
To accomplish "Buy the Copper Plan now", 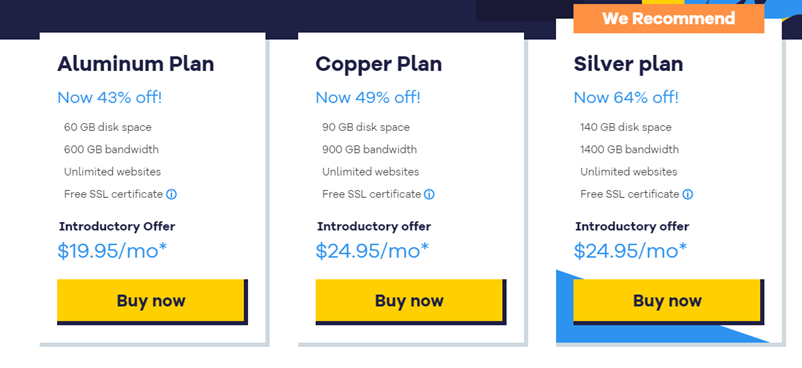I will point(410,301).
